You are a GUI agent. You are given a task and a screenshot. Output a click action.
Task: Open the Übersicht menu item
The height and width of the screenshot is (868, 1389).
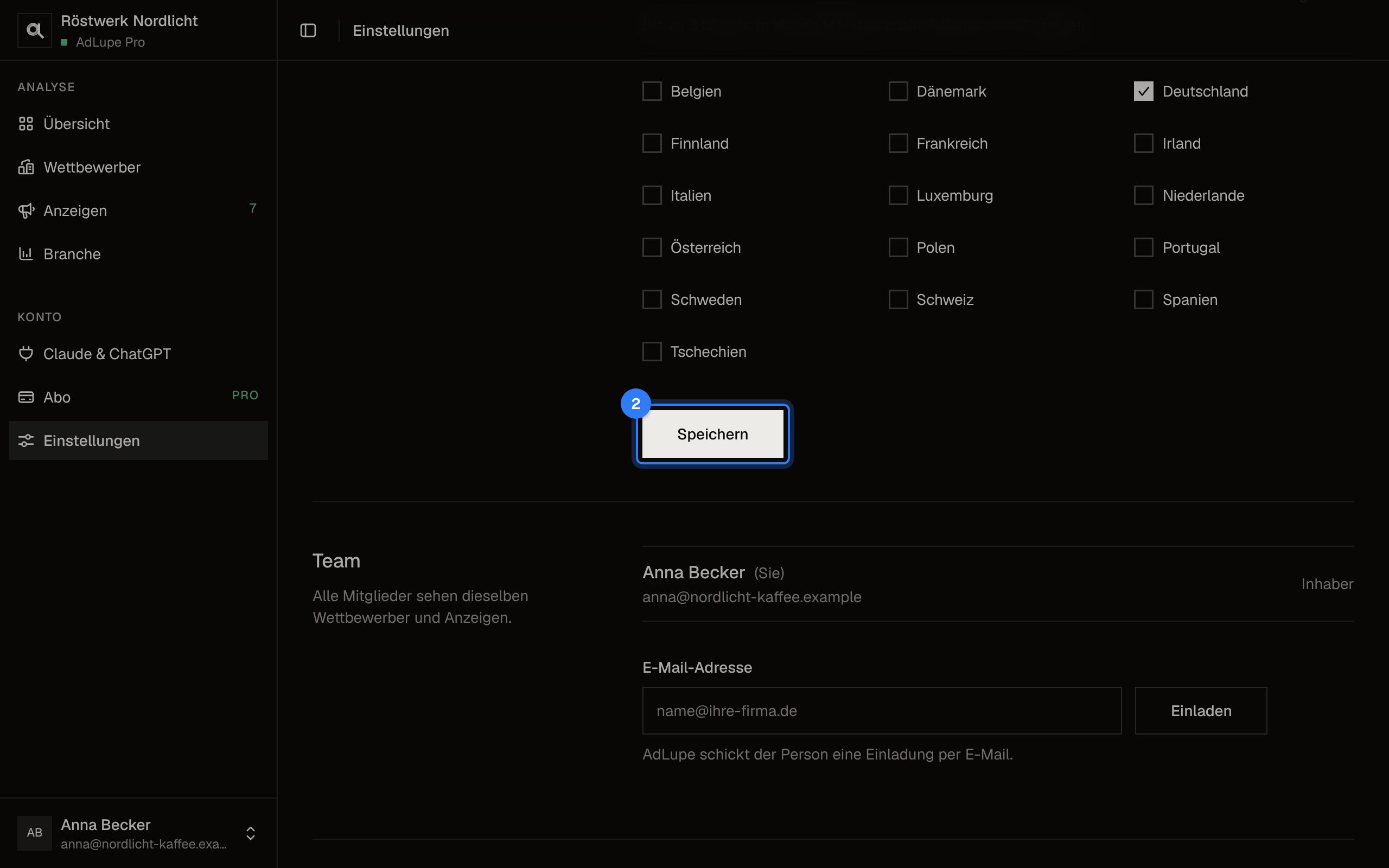(138, 124)
